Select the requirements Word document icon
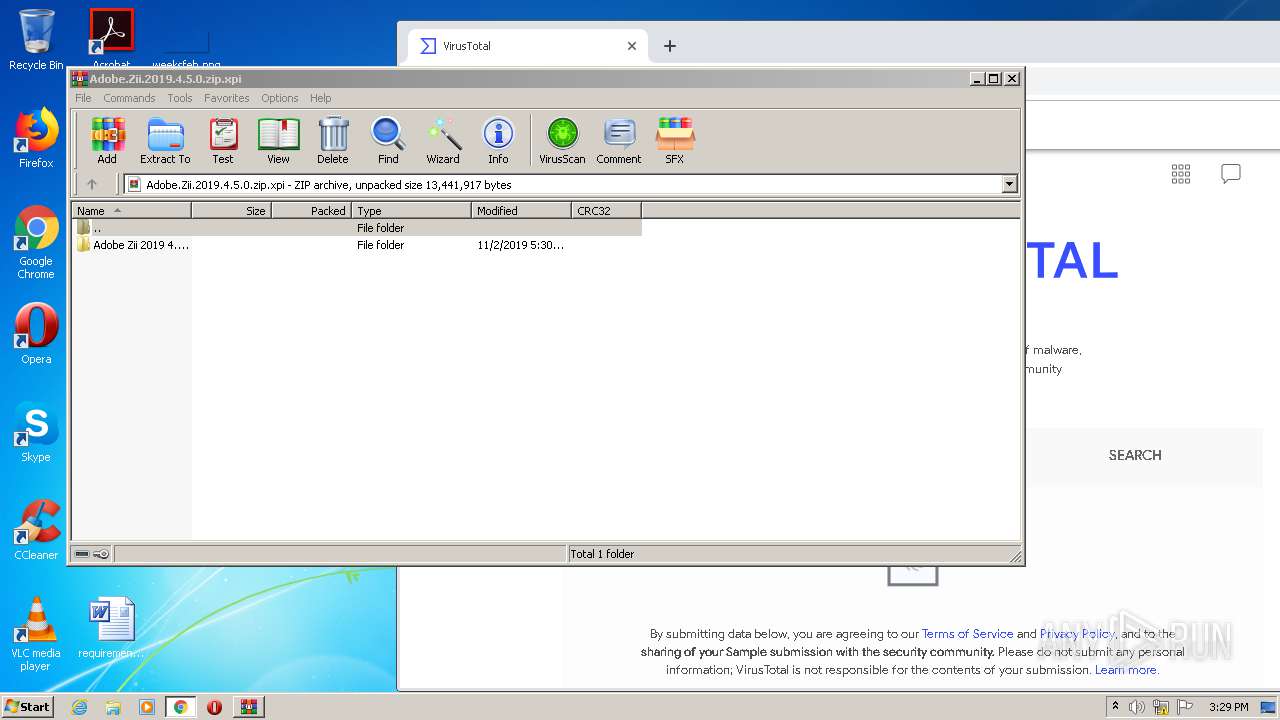Viewport: 1280px width, 720px height. [111, 628]
